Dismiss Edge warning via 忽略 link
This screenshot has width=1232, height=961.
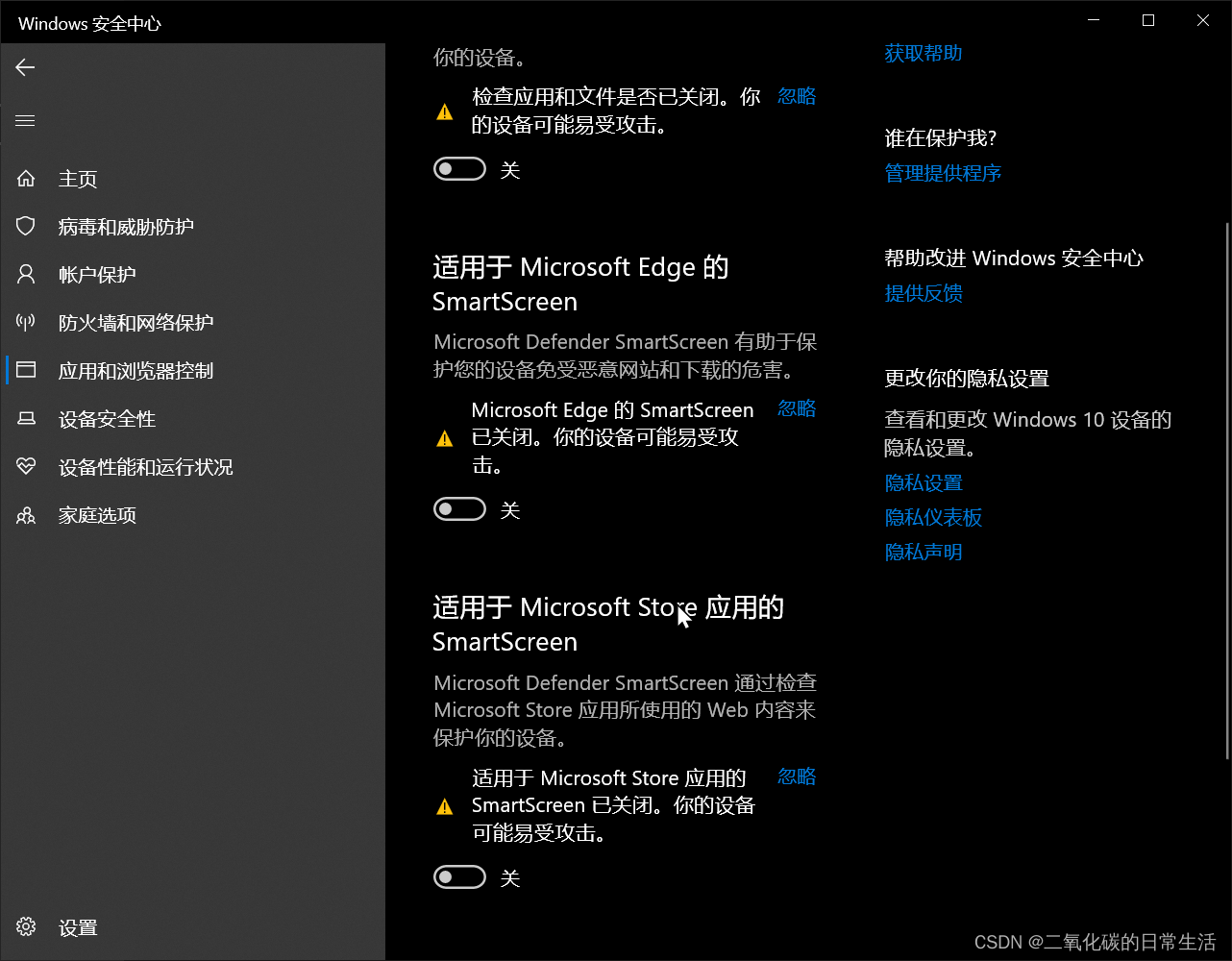tap(797, 408)
